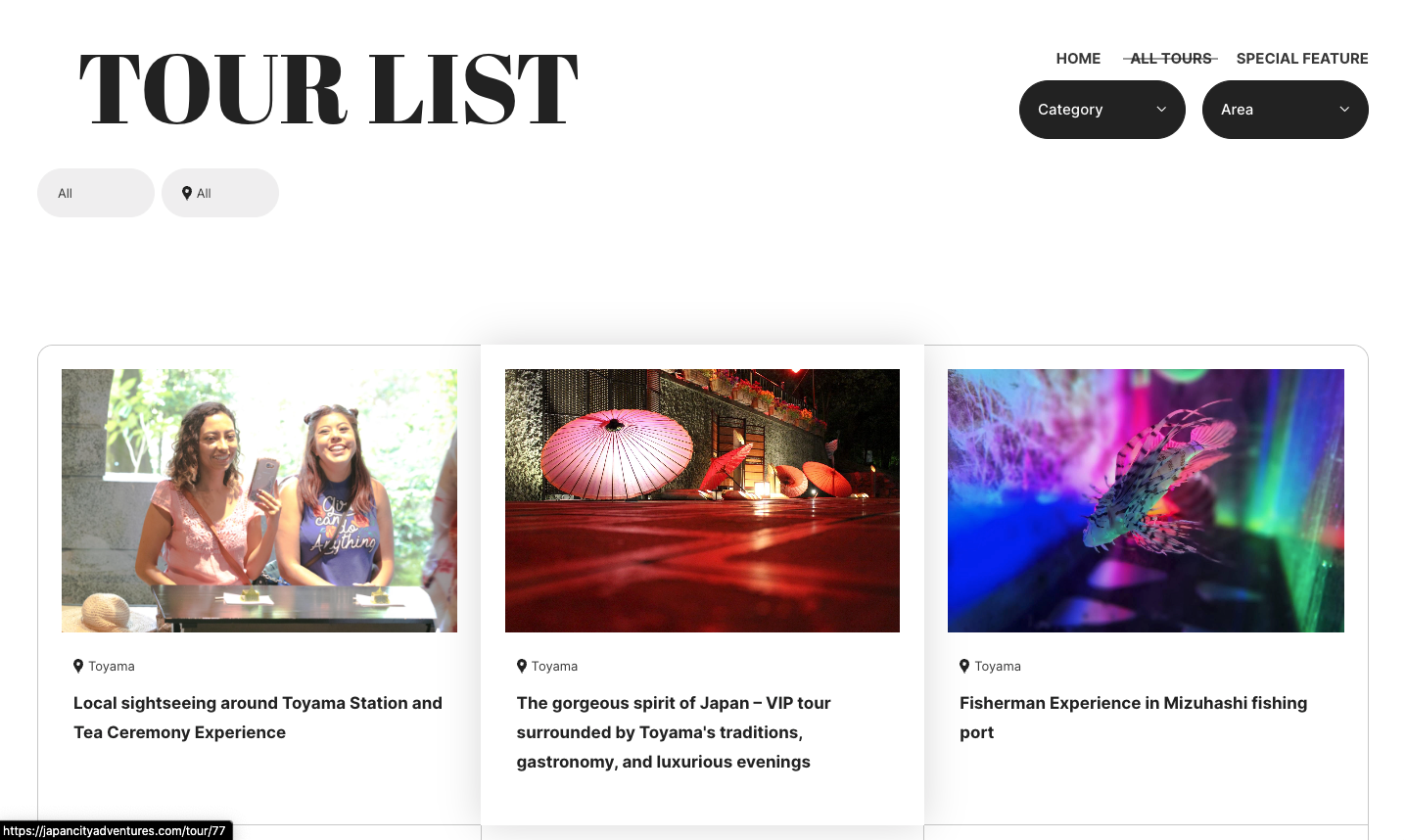1406x840 pixels.
Task: Click the pin icon on the VIP tour card
Action: coord(522,666)
